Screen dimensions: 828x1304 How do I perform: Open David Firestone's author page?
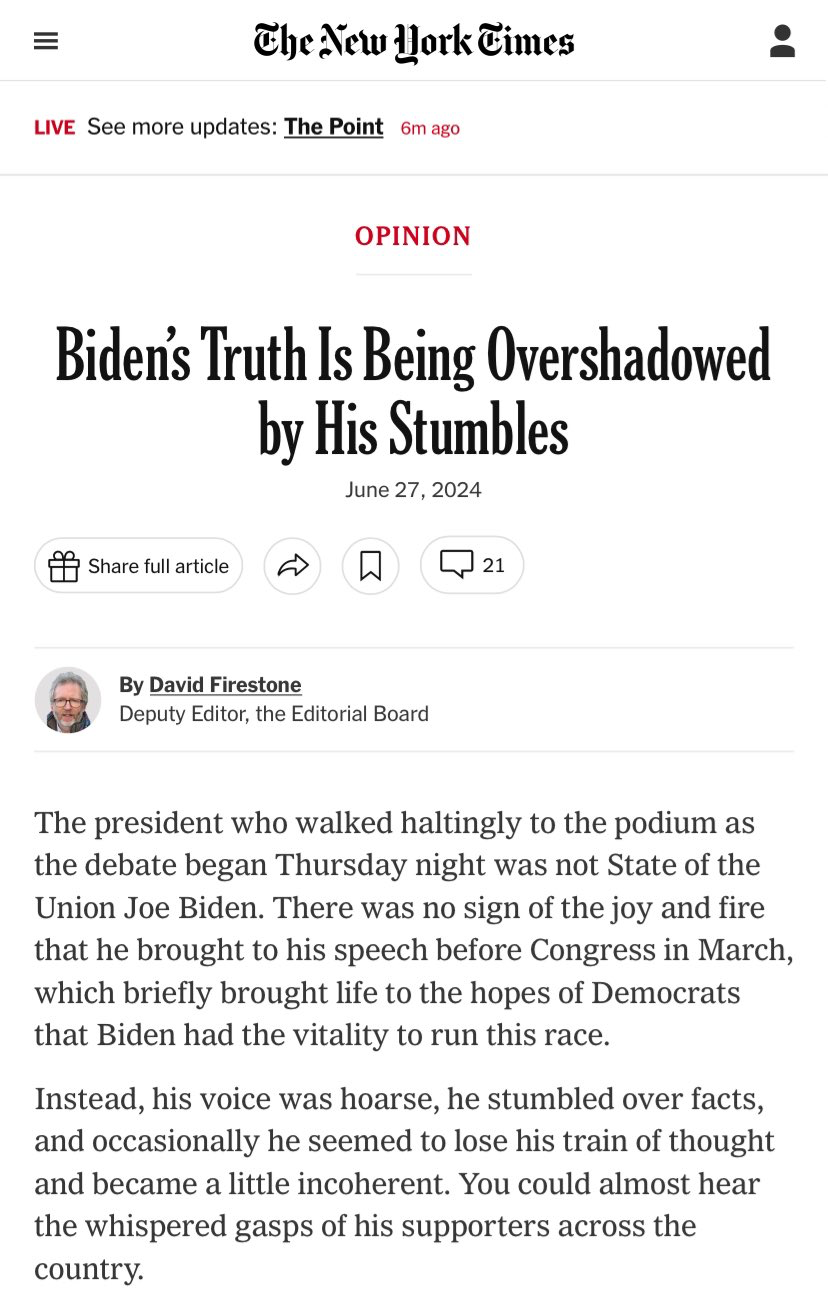coord(225,685)
